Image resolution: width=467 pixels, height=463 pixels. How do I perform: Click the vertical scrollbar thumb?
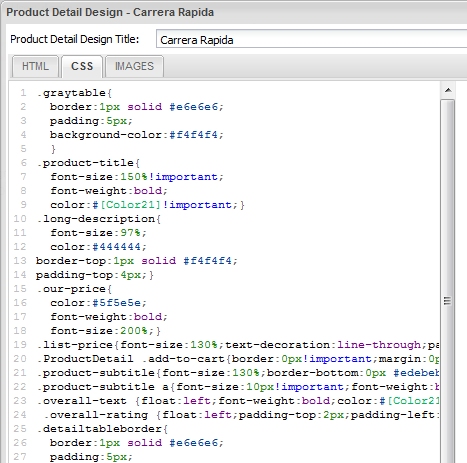coord(448,282)
